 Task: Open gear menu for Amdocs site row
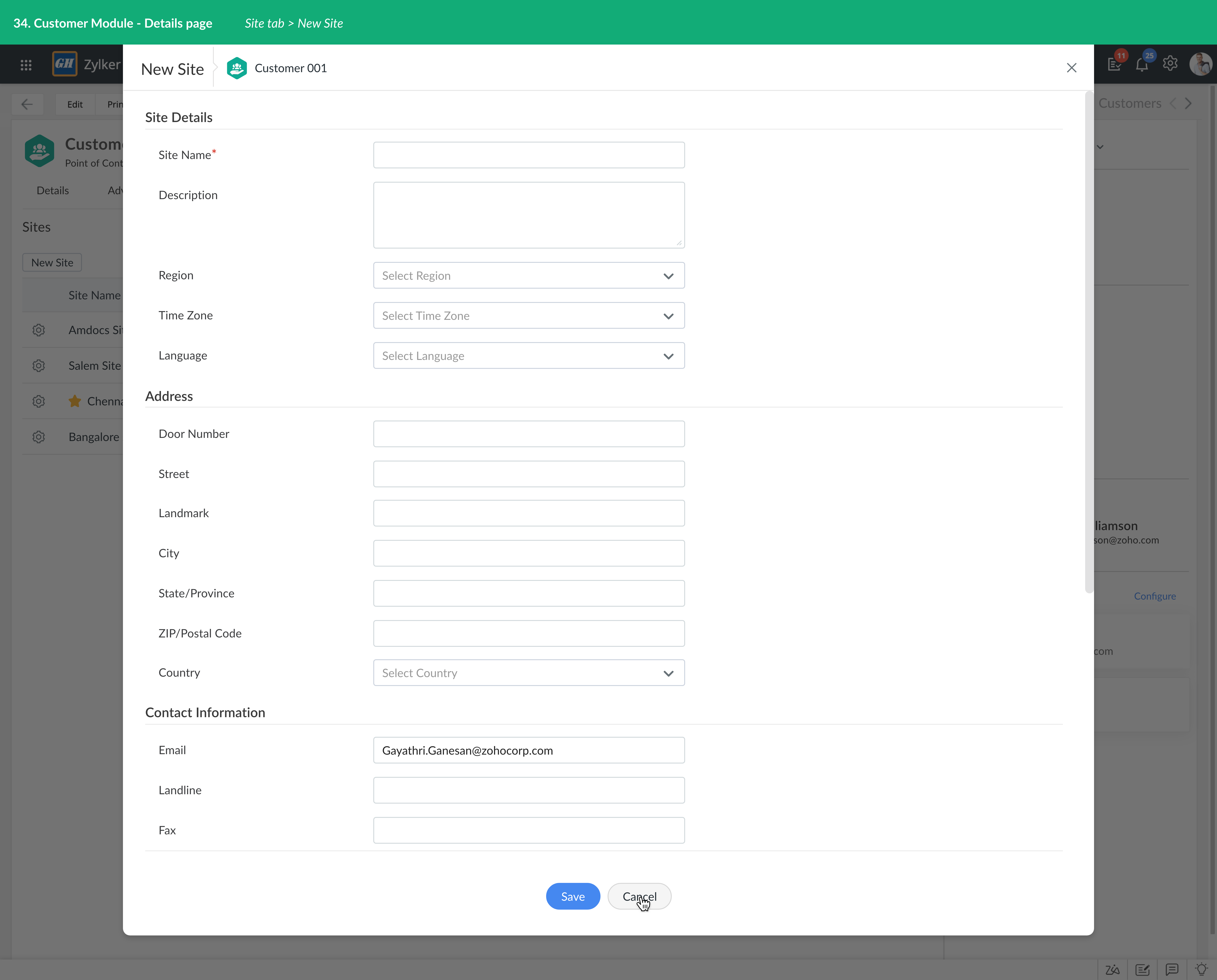pos(38,330)
